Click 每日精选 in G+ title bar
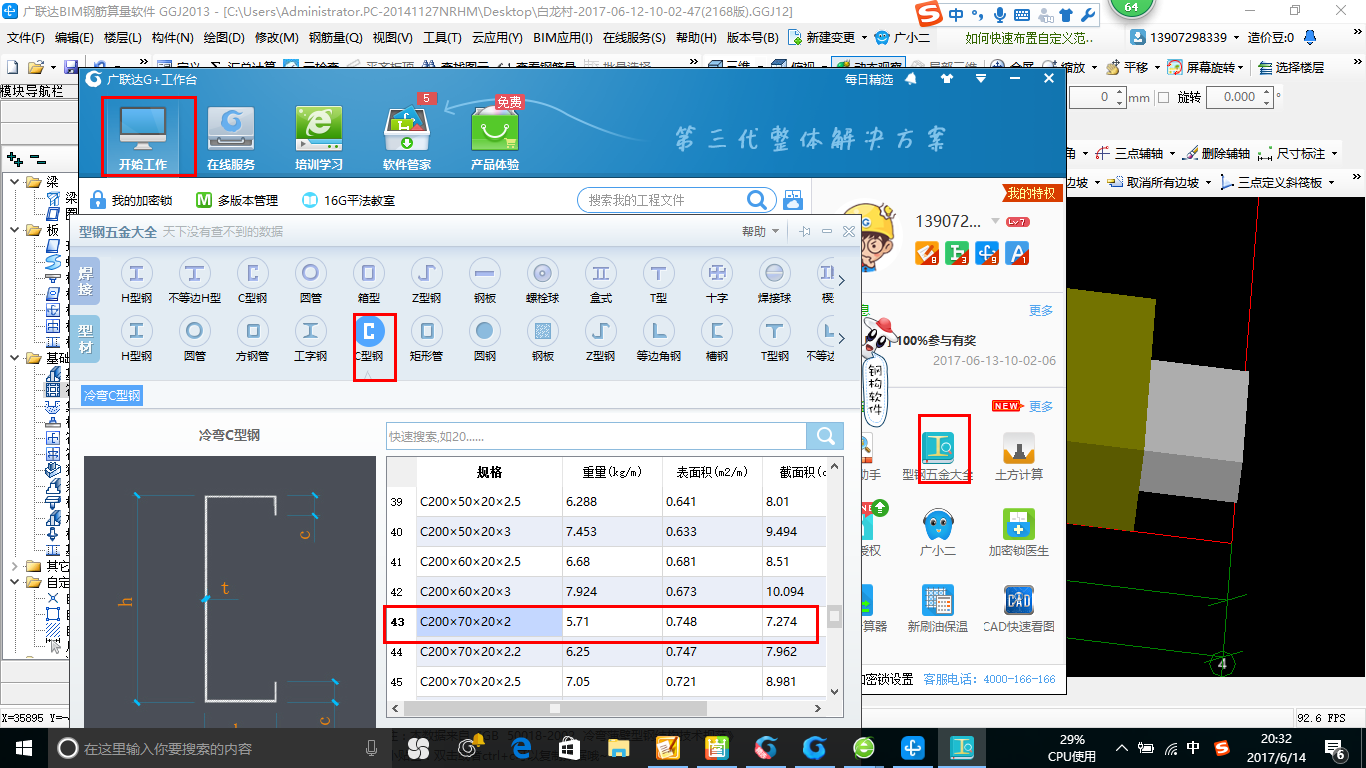The height and width of the screenshot is (768, 1366). click(x=869, y=79)
